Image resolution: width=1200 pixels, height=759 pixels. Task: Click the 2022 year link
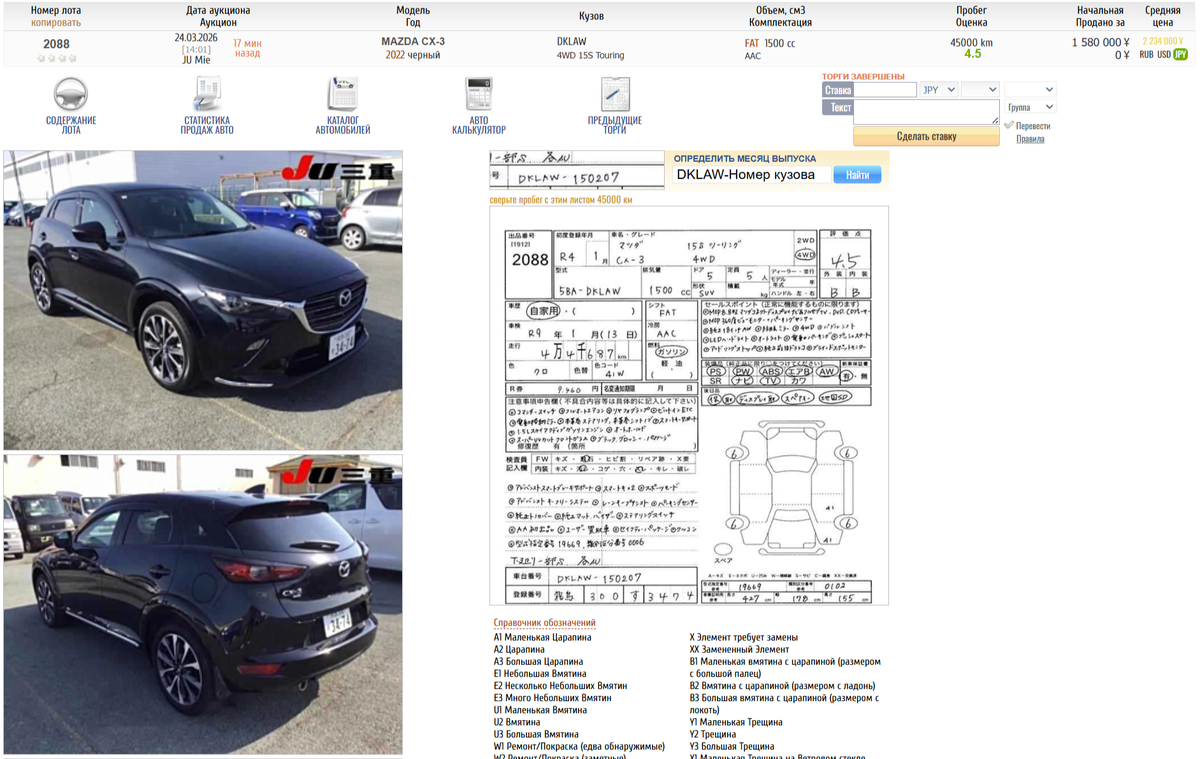click(395, 55)
